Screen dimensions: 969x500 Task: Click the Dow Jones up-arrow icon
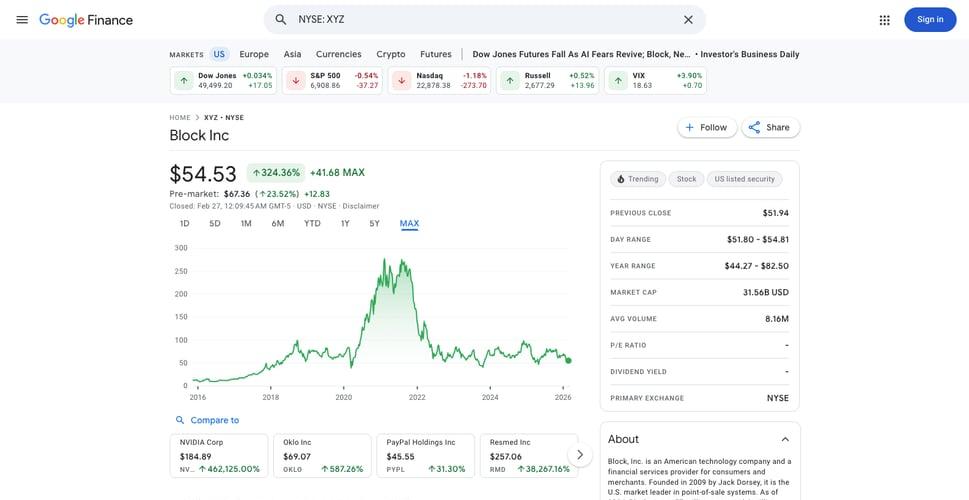coord(184,80)
